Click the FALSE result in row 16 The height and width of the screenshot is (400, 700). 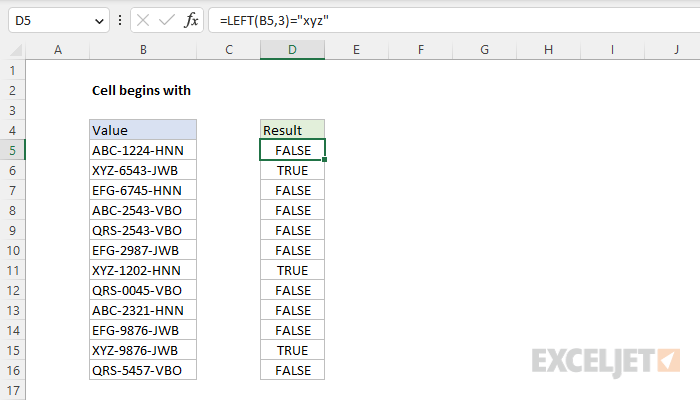[x=292, y=370]
